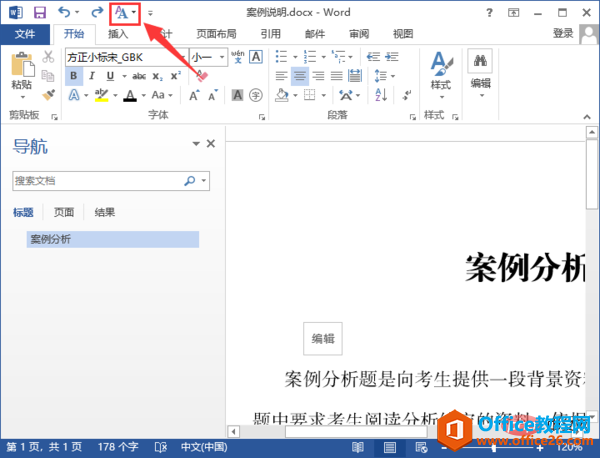Open the 文件 menu
Screen dimensions: 600x458
click(x=25, y=34)
